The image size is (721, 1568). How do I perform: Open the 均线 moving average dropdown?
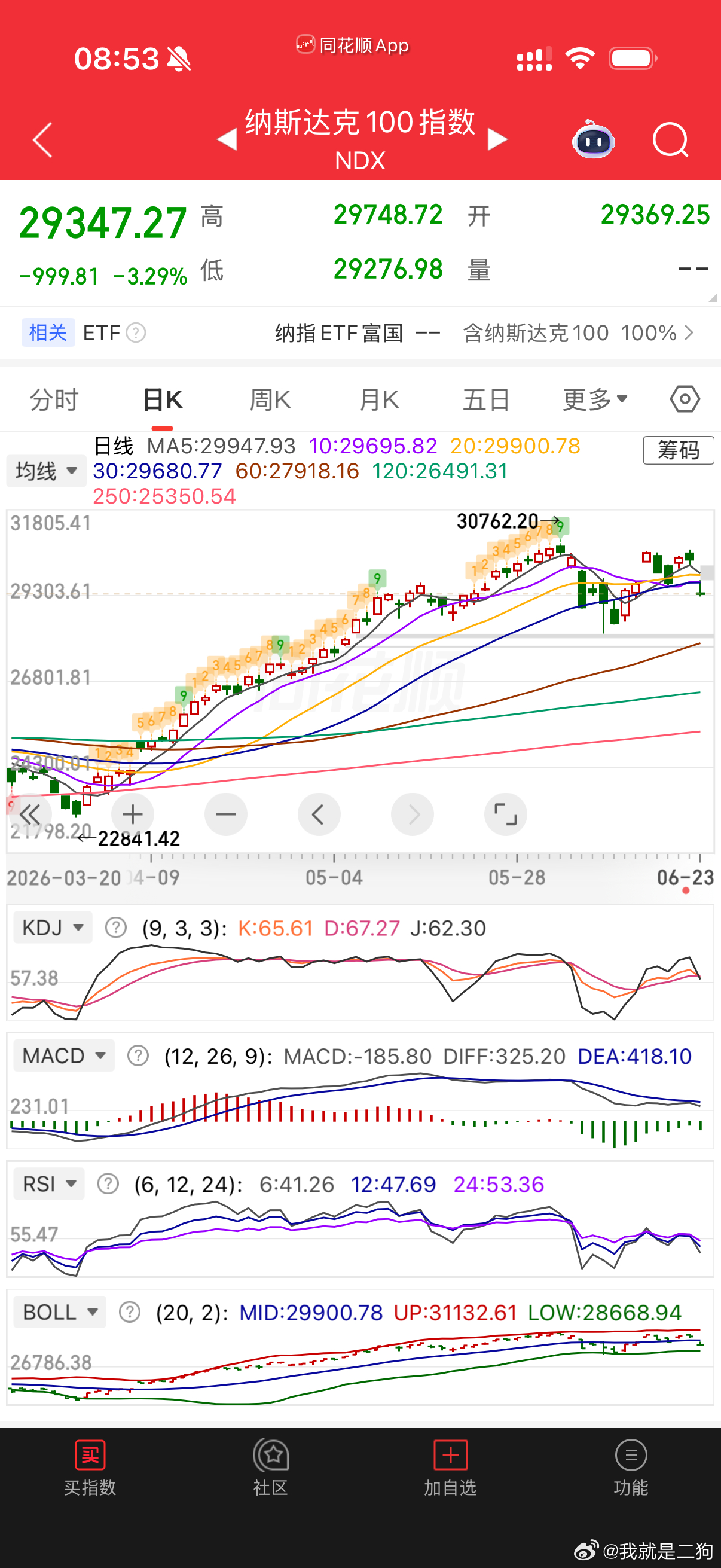(46, 471)
